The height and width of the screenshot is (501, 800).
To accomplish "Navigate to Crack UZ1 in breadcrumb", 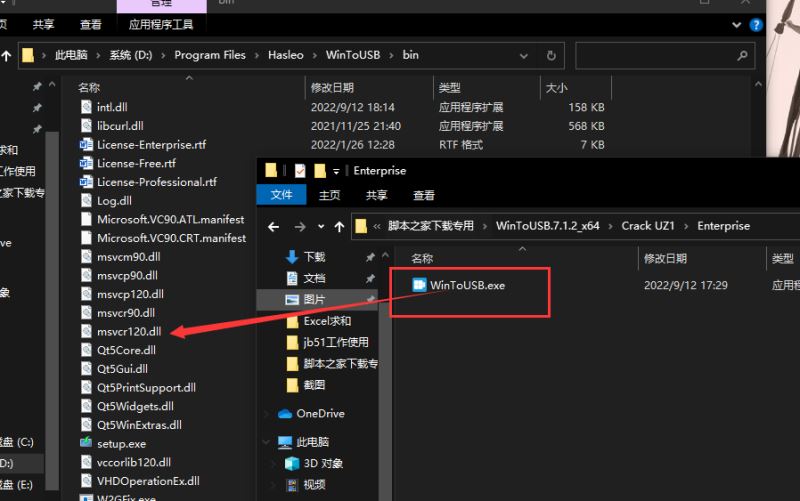I will pyautogui.click(x=648, y=226).
